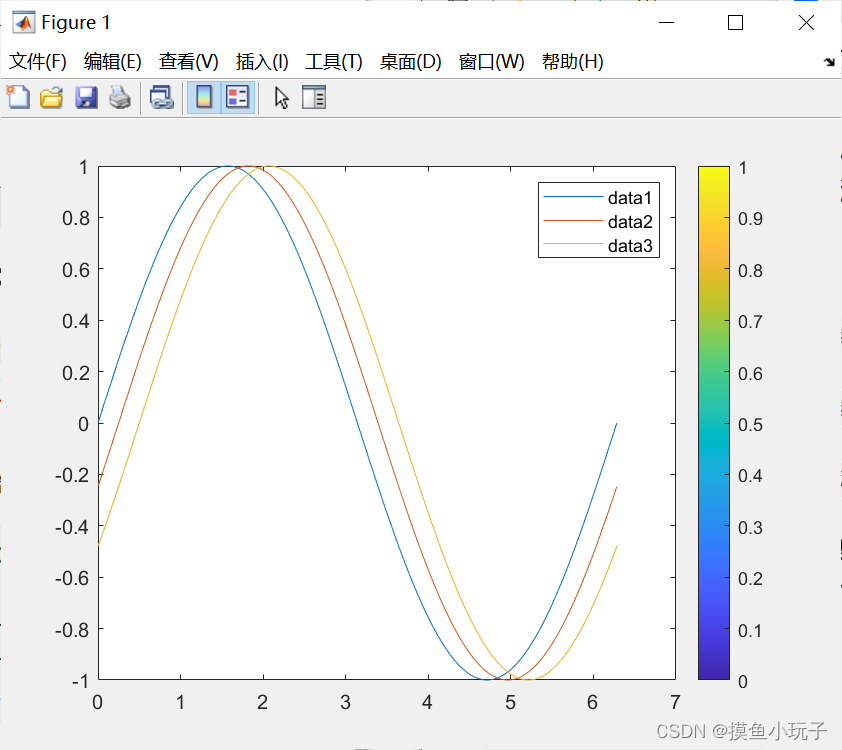Maximize the Figure 1 window
Screen dimensions: 842x750
pos(736,23)
